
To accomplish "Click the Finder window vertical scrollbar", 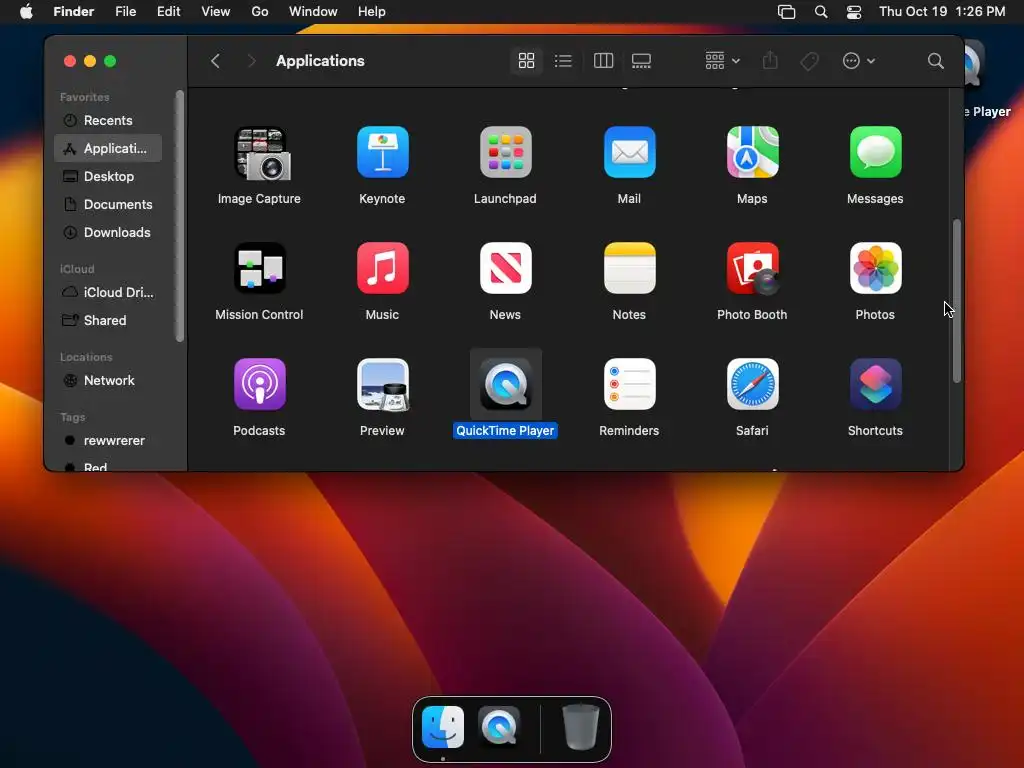I will [957, 301].
